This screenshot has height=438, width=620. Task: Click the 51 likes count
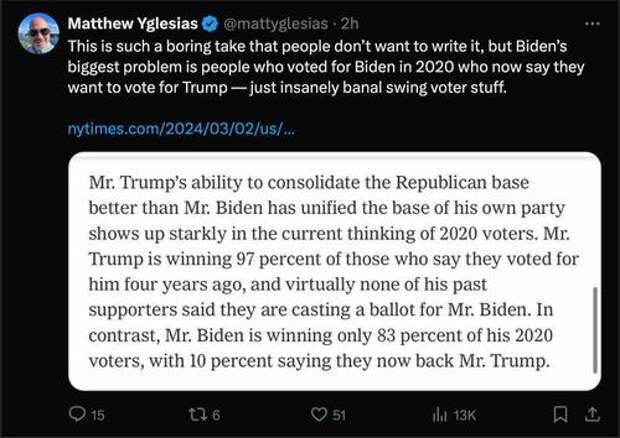pyautogui.click(x=339, y=415)
